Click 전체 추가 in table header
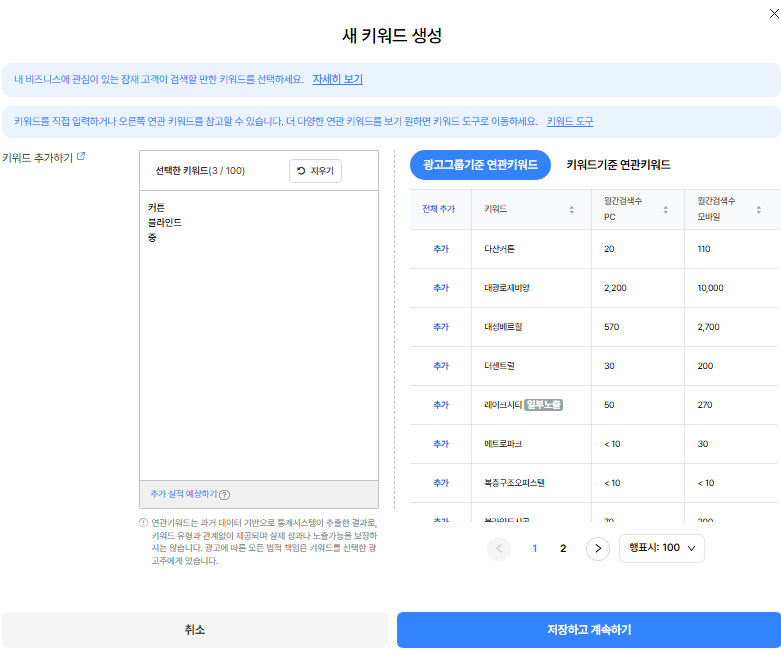 pyautogui.click(x=439, y=209)
